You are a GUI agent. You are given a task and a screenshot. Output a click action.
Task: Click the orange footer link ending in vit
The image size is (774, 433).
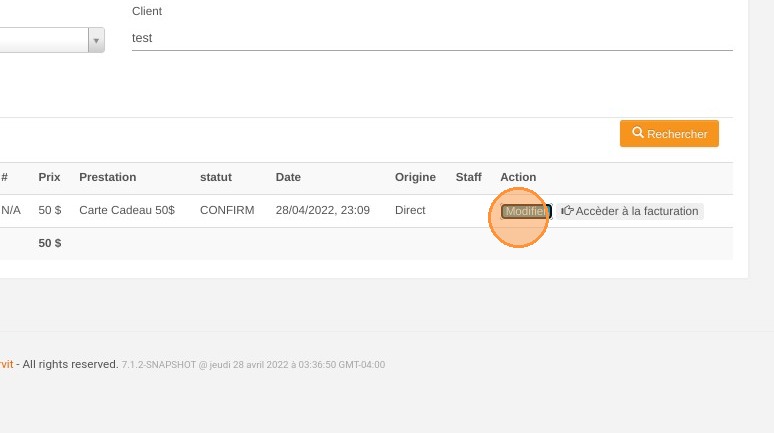pos(6,364)
